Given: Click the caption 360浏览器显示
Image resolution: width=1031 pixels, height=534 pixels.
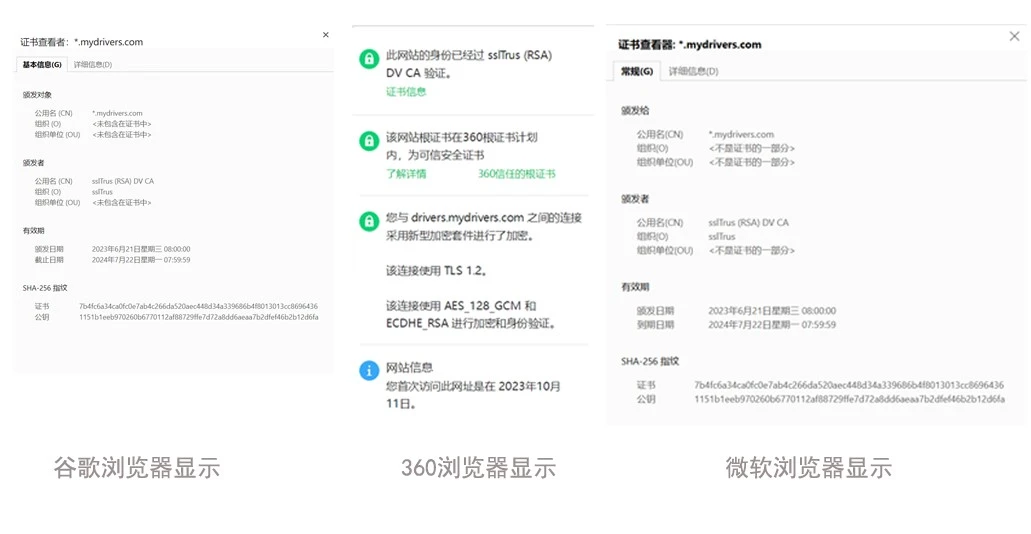Looking at the screenshot, I should (479, 468).
